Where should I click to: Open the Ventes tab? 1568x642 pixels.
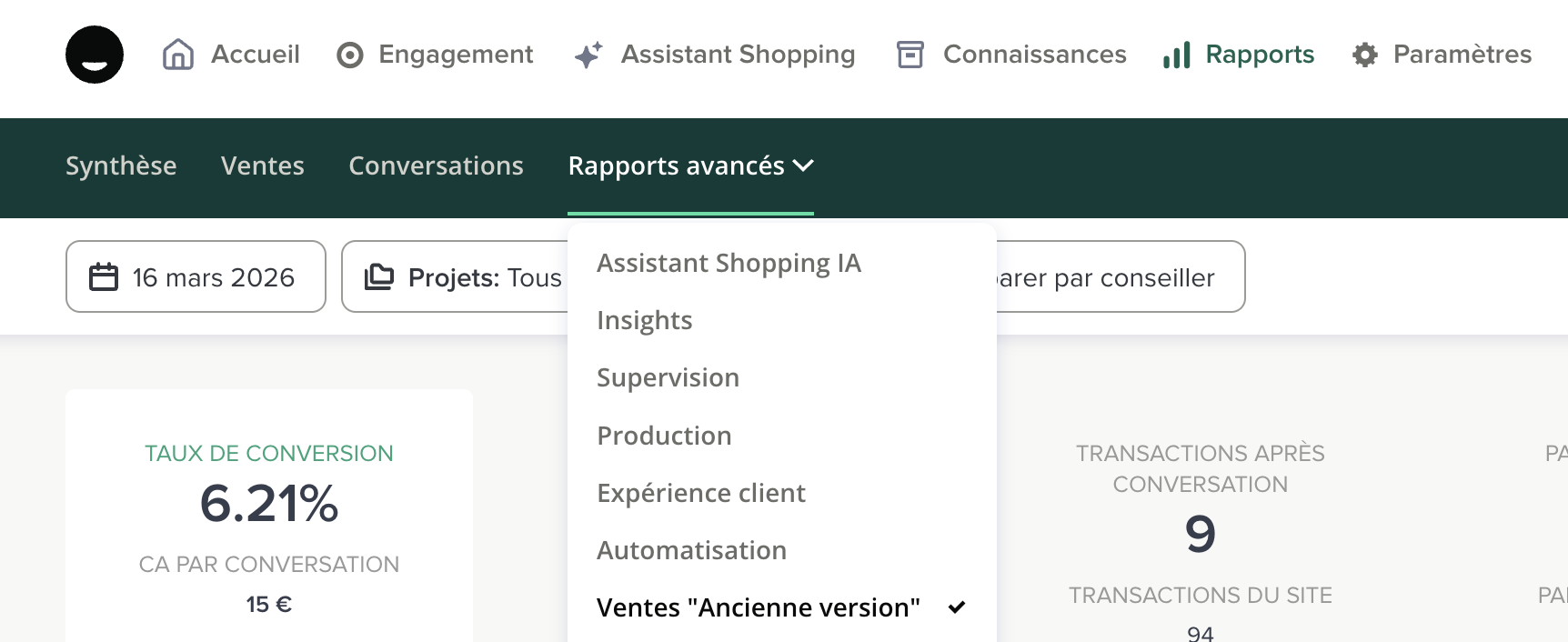[262, 166]
